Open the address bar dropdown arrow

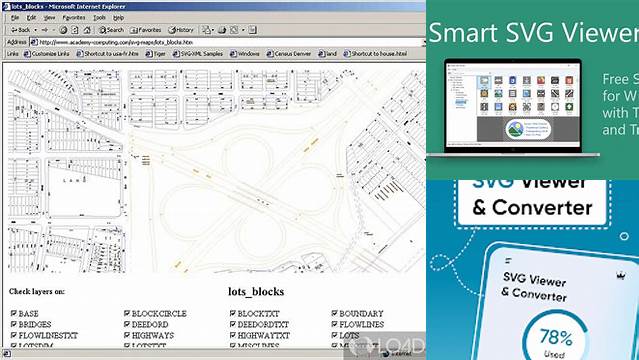point(424,42)
